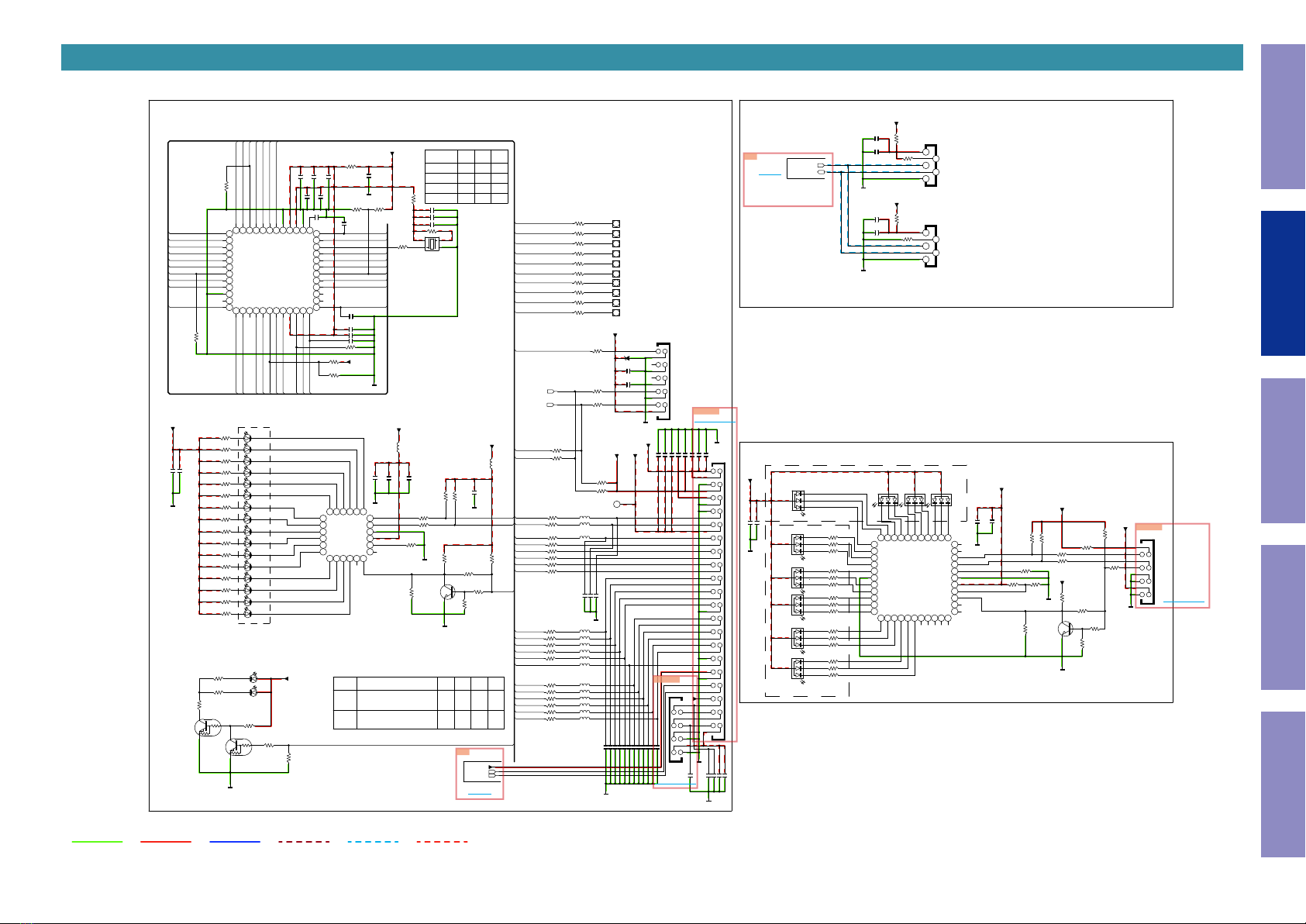
Task: Click the cyan dashed legend line
Action: click(x=373, y=841)
